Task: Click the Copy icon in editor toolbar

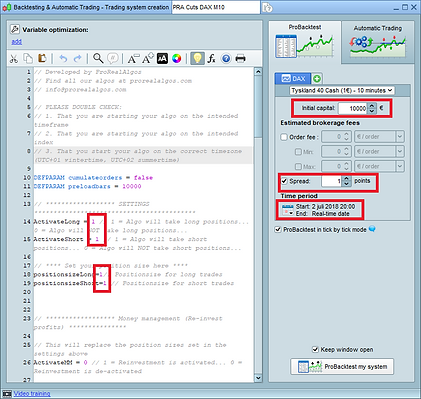Action: 28,58
